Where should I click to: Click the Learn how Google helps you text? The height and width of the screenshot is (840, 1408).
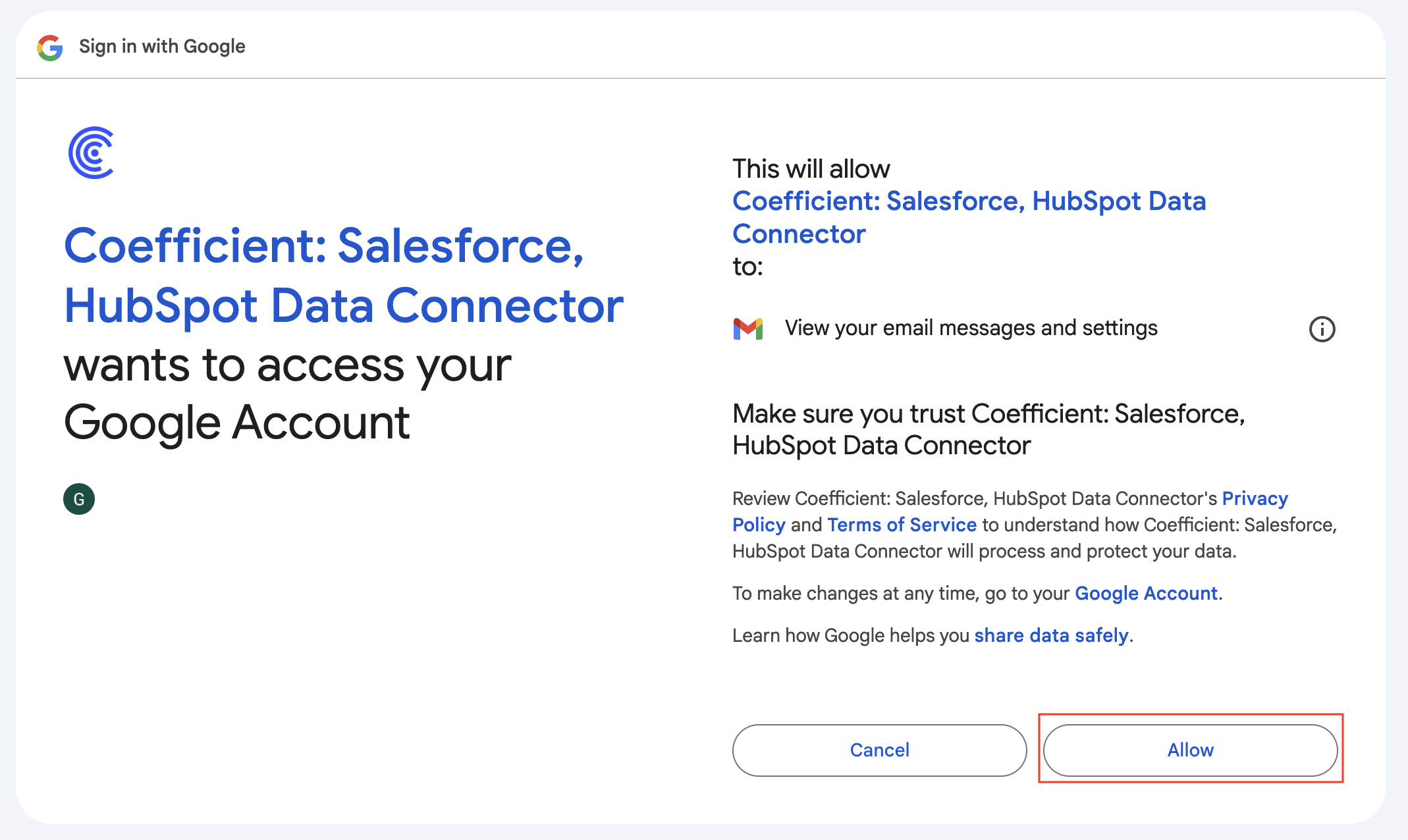[x=851, y=635]
